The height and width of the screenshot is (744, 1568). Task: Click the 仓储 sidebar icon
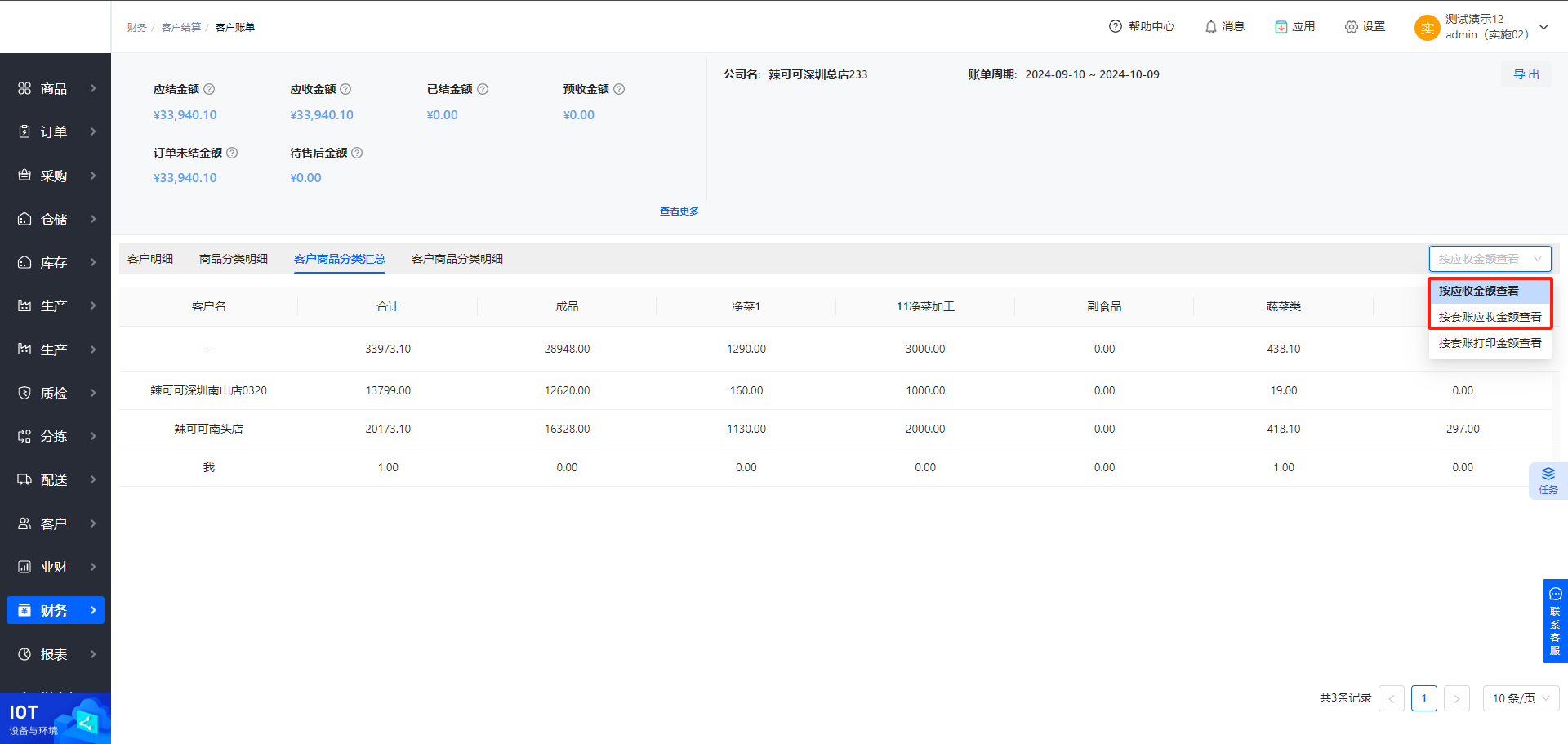coord(24,219)
